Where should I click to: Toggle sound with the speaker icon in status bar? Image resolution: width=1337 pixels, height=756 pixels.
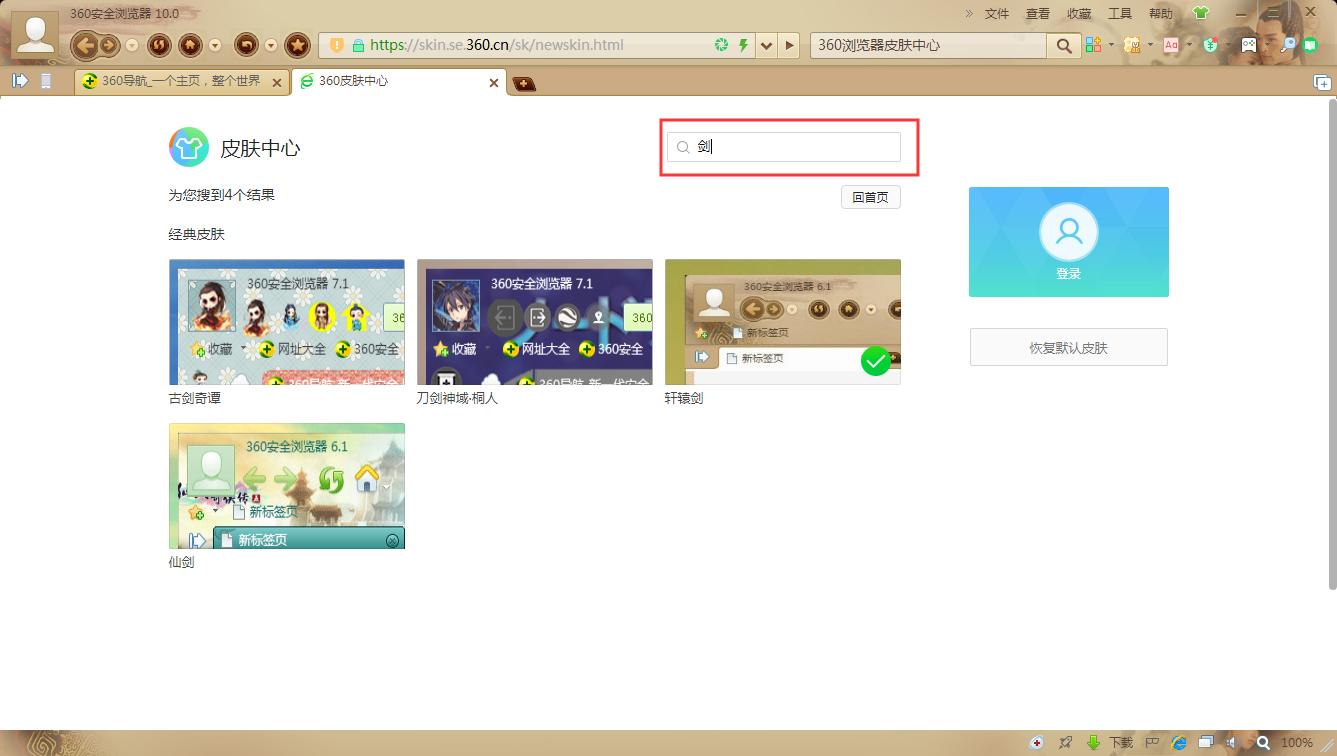coord(1232,743)
